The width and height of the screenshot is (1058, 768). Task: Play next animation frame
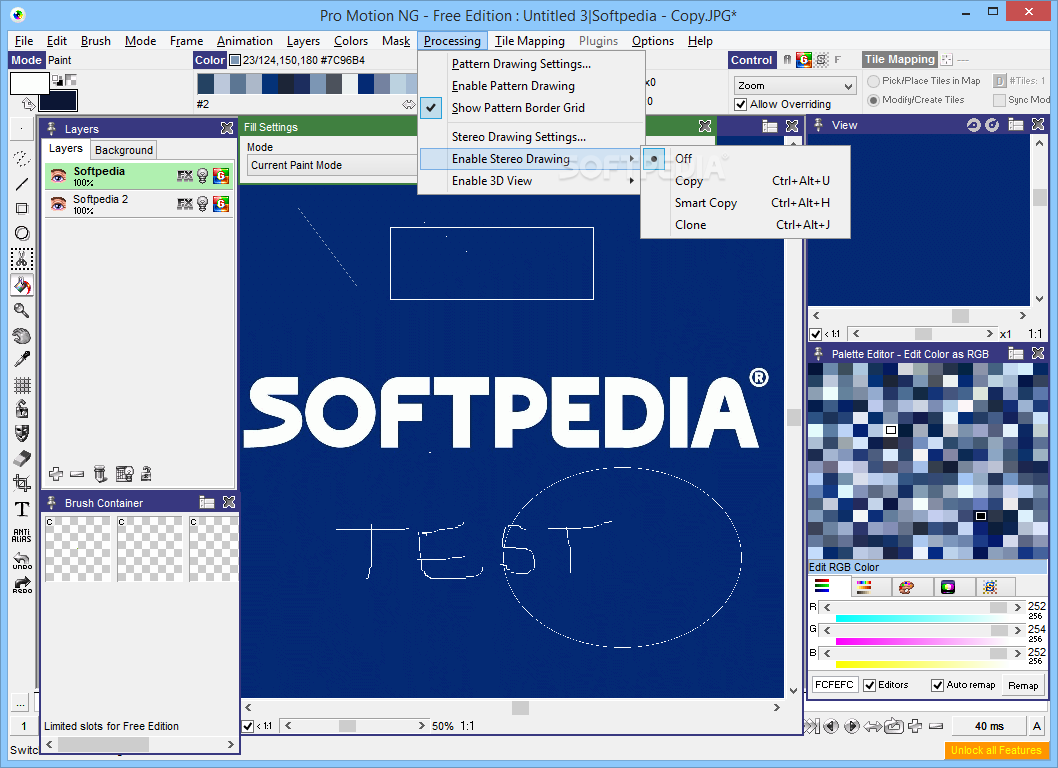pyautogui.click(x=852, y=726)
